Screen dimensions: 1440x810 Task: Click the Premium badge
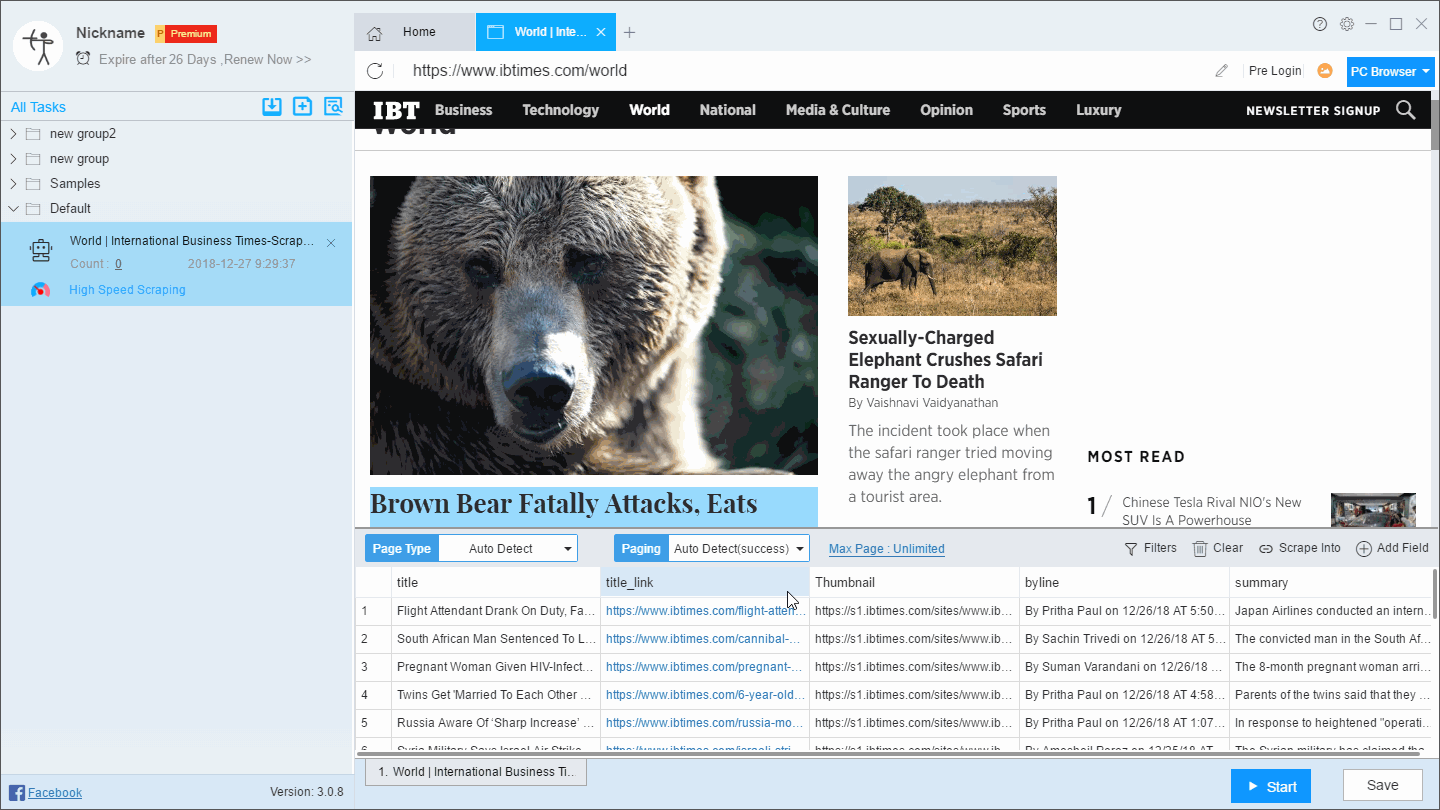187,34
